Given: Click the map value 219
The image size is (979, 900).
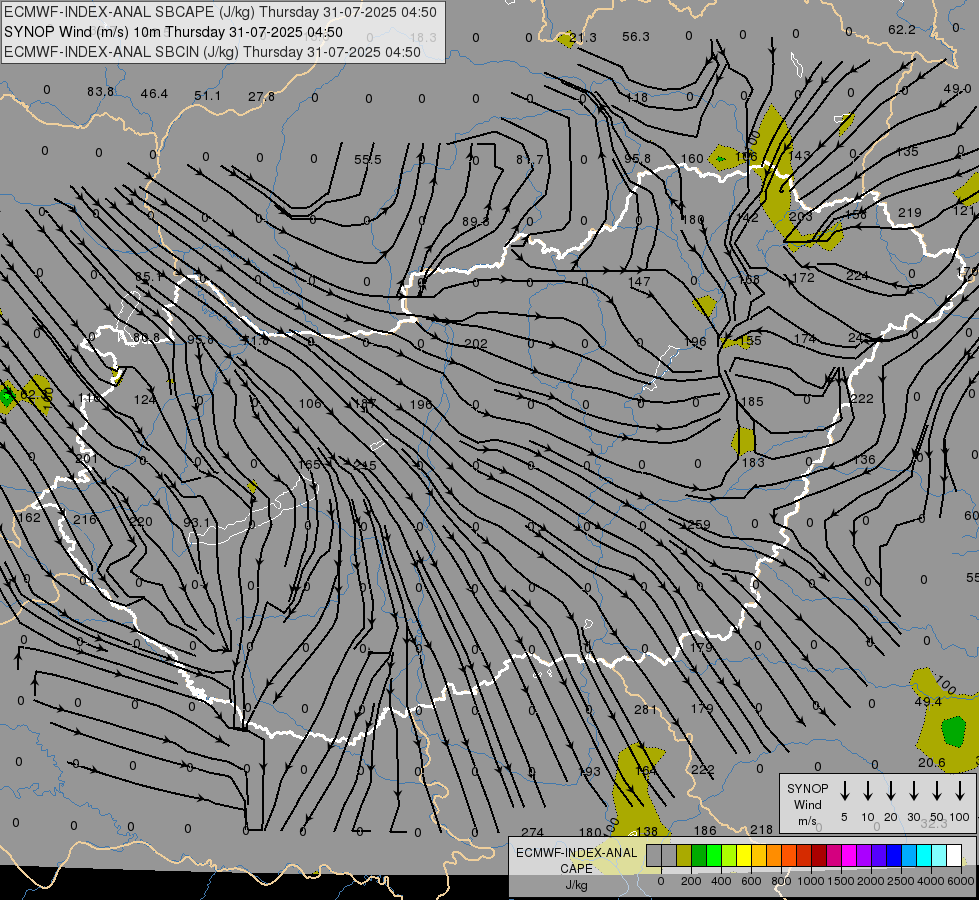Looking at the screenshot, I should (x=910, y=213).
